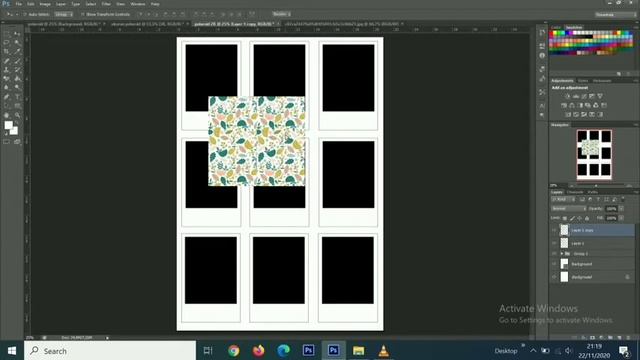
Task: Adjust the Navigator zoom slider
Action: 596,186
